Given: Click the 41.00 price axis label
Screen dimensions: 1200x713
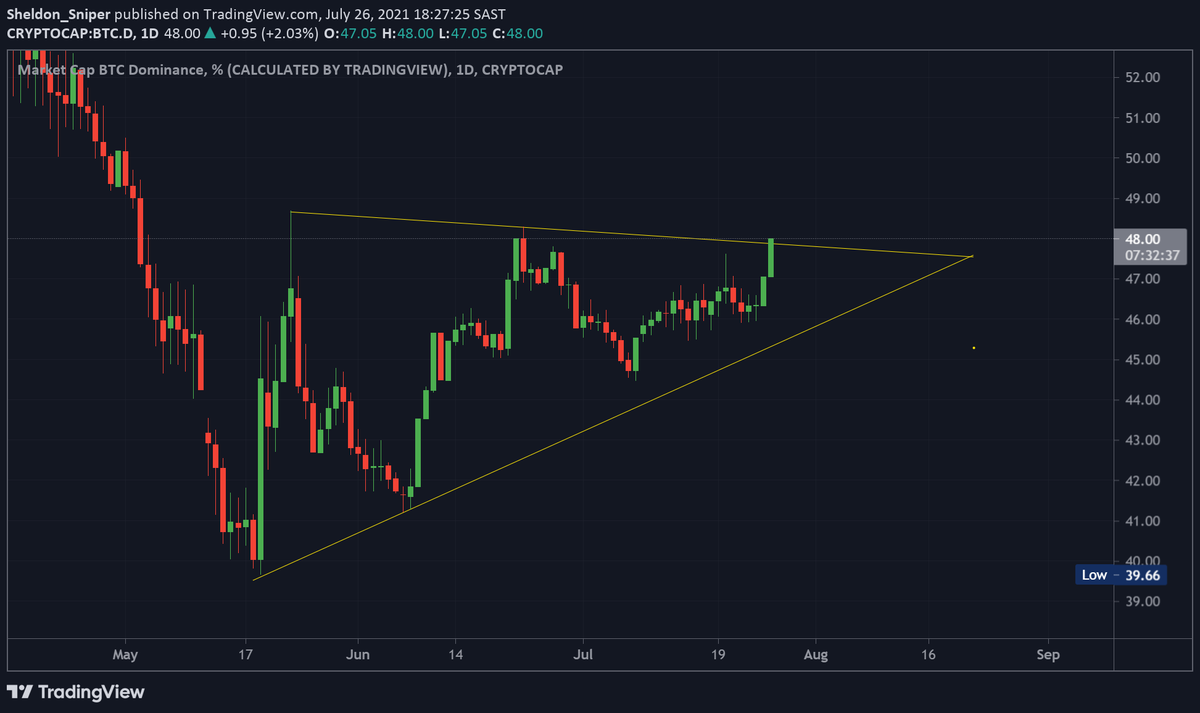Looking at the screenshot, I should click(1143, 521).
